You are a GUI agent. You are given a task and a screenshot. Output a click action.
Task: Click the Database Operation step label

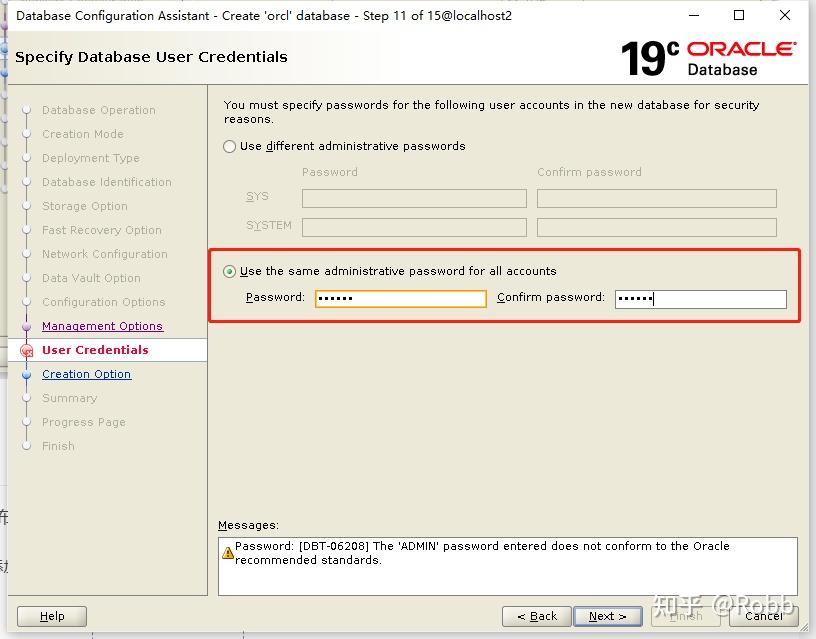click(99, 110)
